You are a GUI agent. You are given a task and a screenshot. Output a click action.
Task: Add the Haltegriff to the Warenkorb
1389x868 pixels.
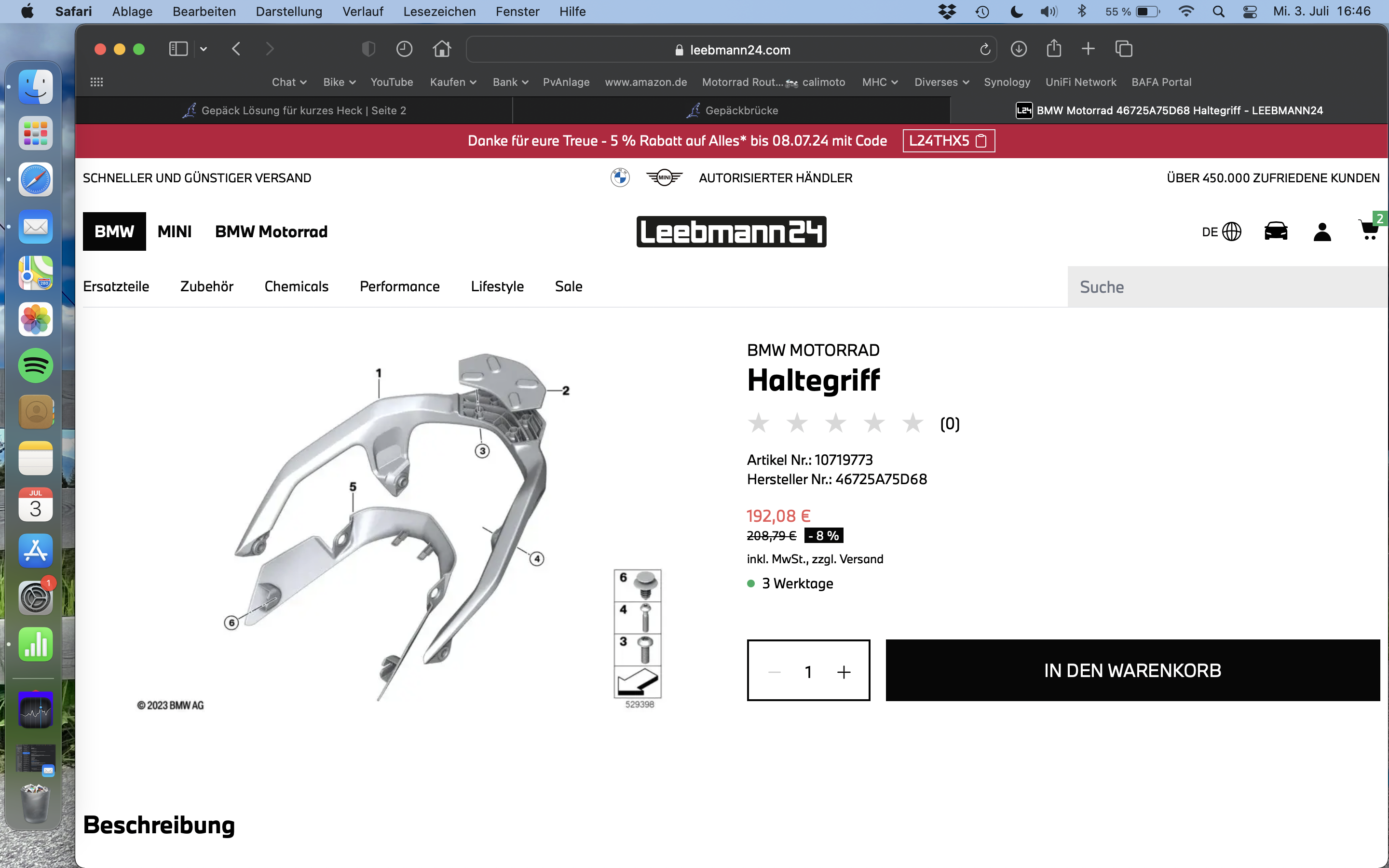pyautogui.click(x=1132, y=670)
